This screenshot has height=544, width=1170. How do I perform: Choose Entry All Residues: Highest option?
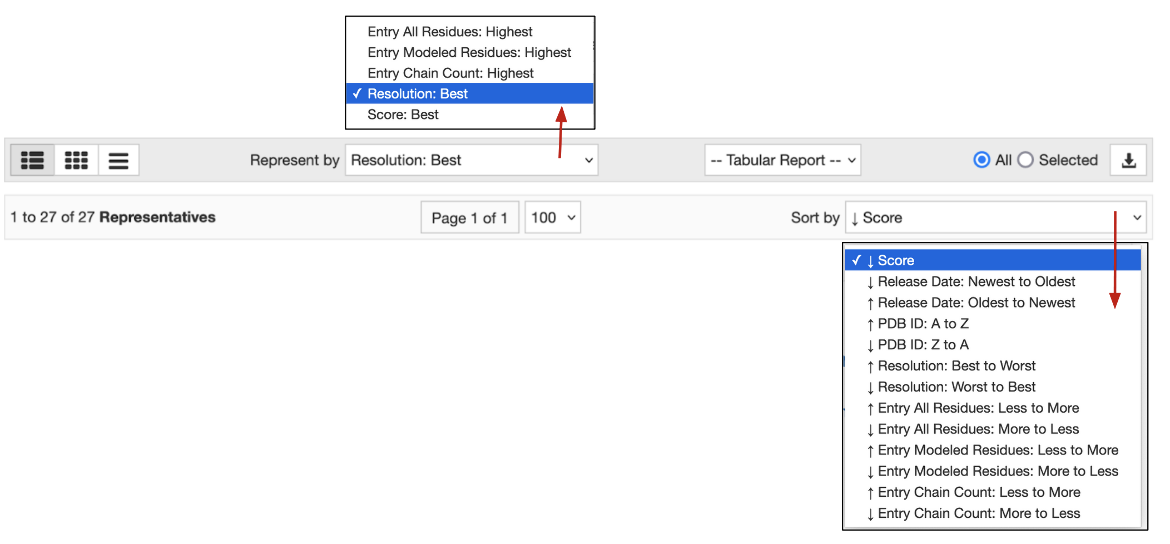click(x=450, y=32)
